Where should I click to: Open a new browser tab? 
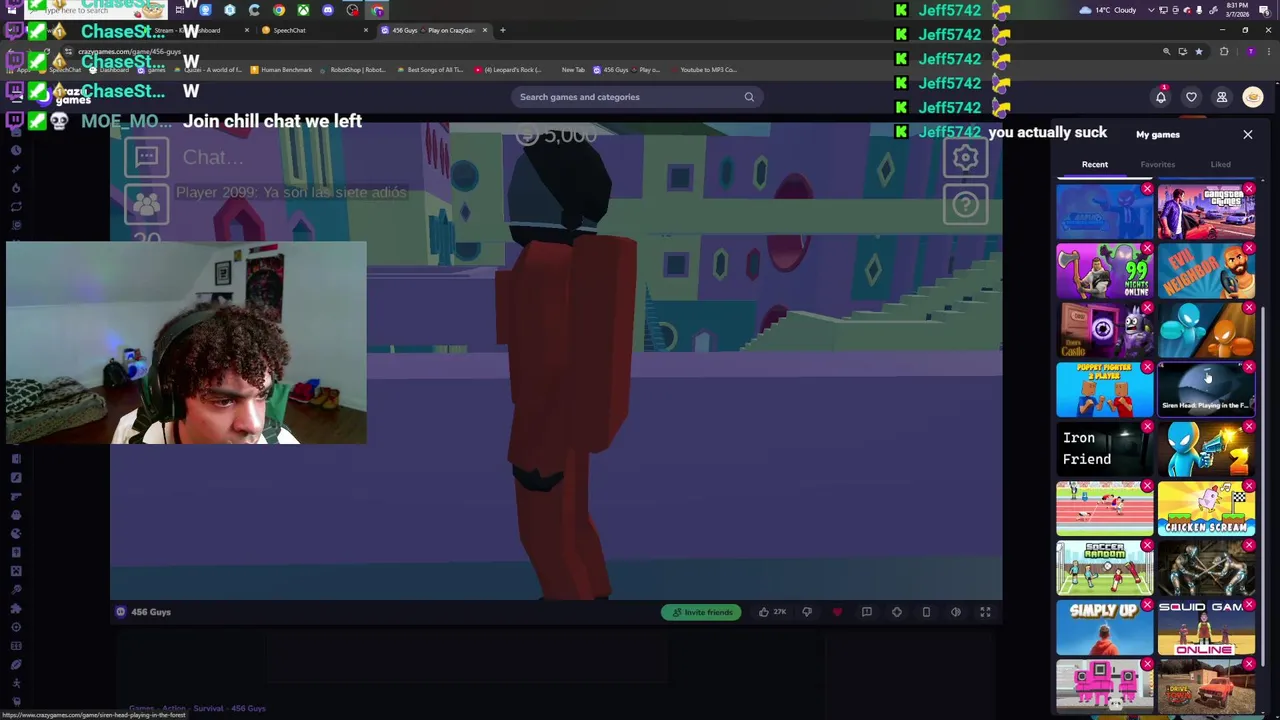(503, 30)
